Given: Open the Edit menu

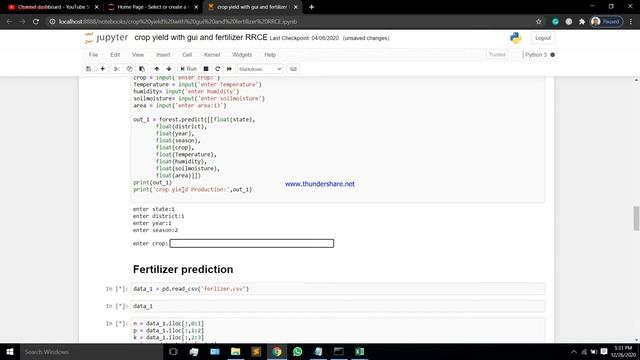Looking at the screenshot, I should tap(115, 55).
